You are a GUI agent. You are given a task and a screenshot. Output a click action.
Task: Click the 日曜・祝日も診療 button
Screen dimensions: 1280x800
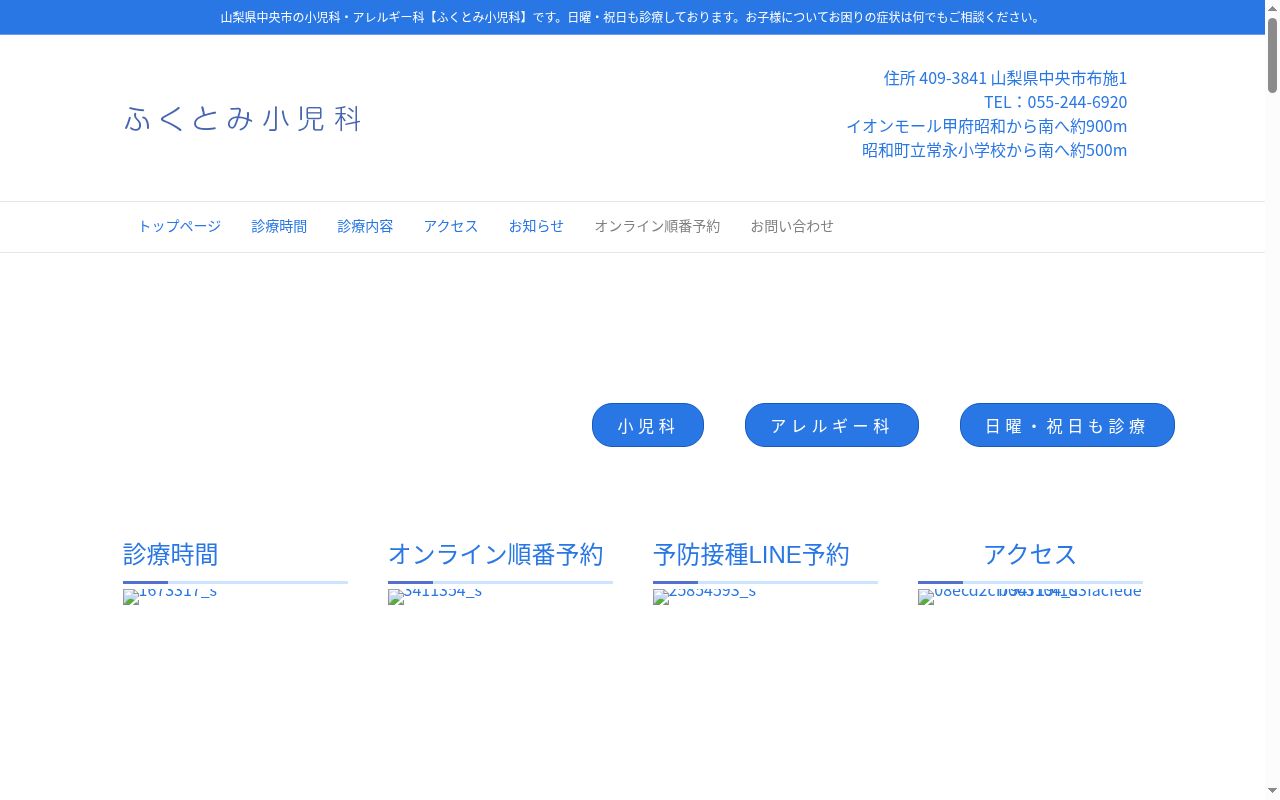point(1067,425)
